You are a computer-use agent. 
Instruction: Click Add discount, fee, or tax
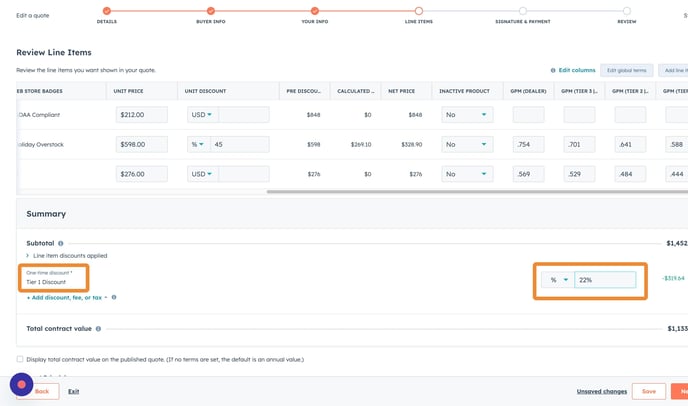[x=66, y=297]
